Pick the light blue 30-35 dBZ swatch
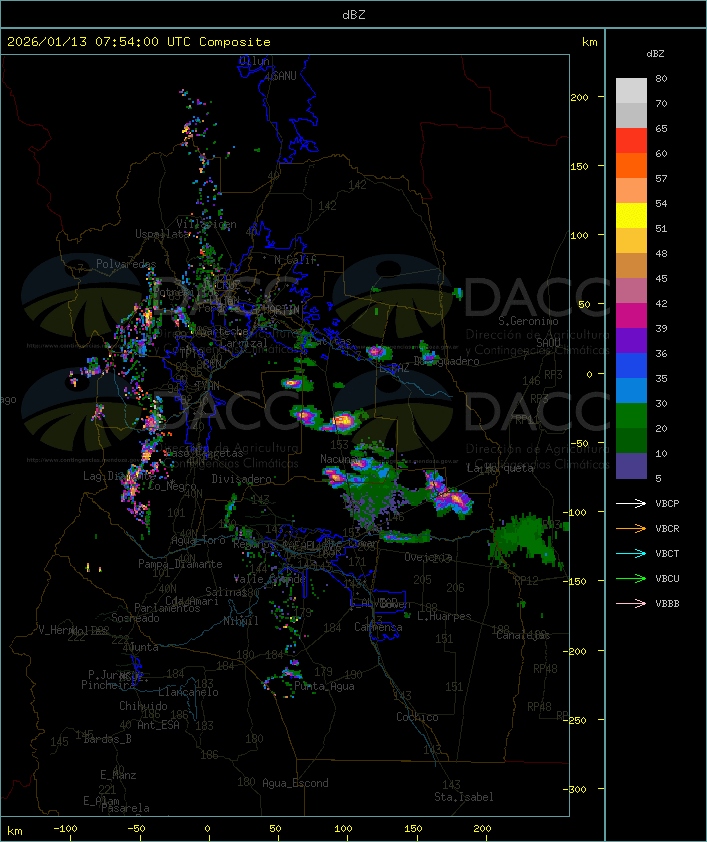Image resolution: width=707 pixels, height=842 pixels. pos(631,390)
